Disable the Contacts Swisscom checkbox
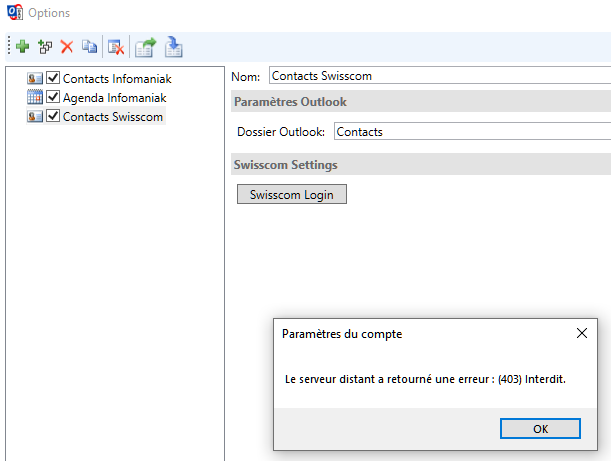 click(53, 117)
